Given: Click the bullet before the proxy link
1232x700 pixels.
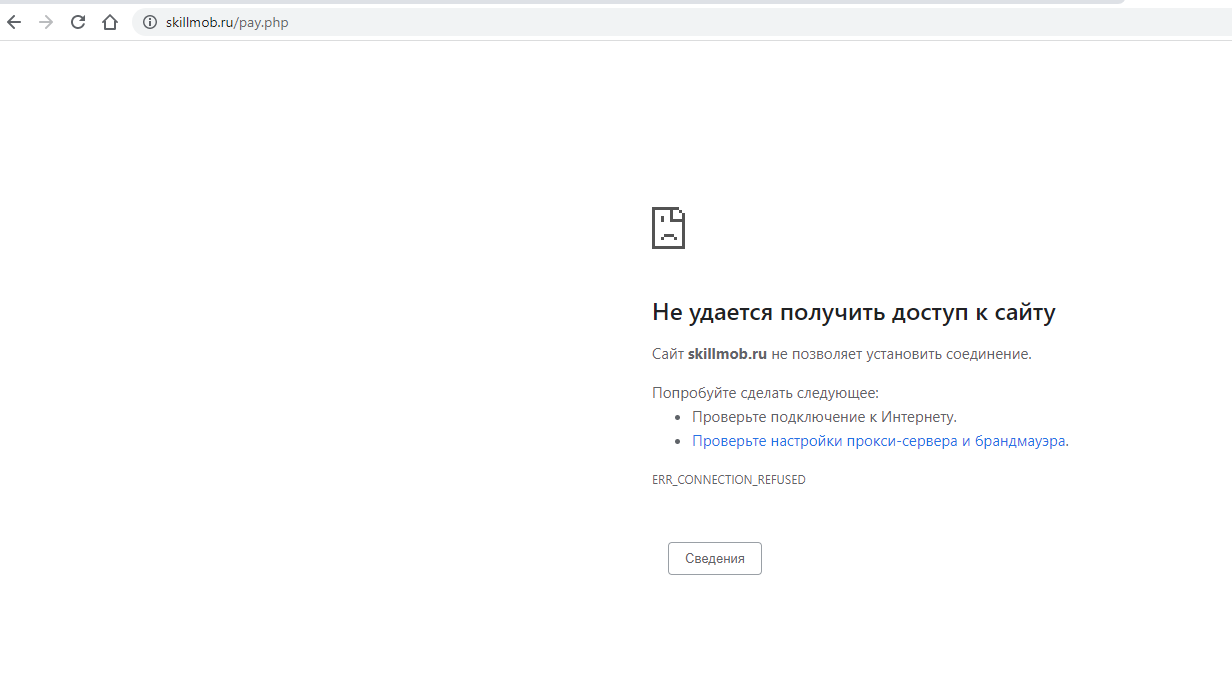Looking at the screenshot, I should point(678,442).
